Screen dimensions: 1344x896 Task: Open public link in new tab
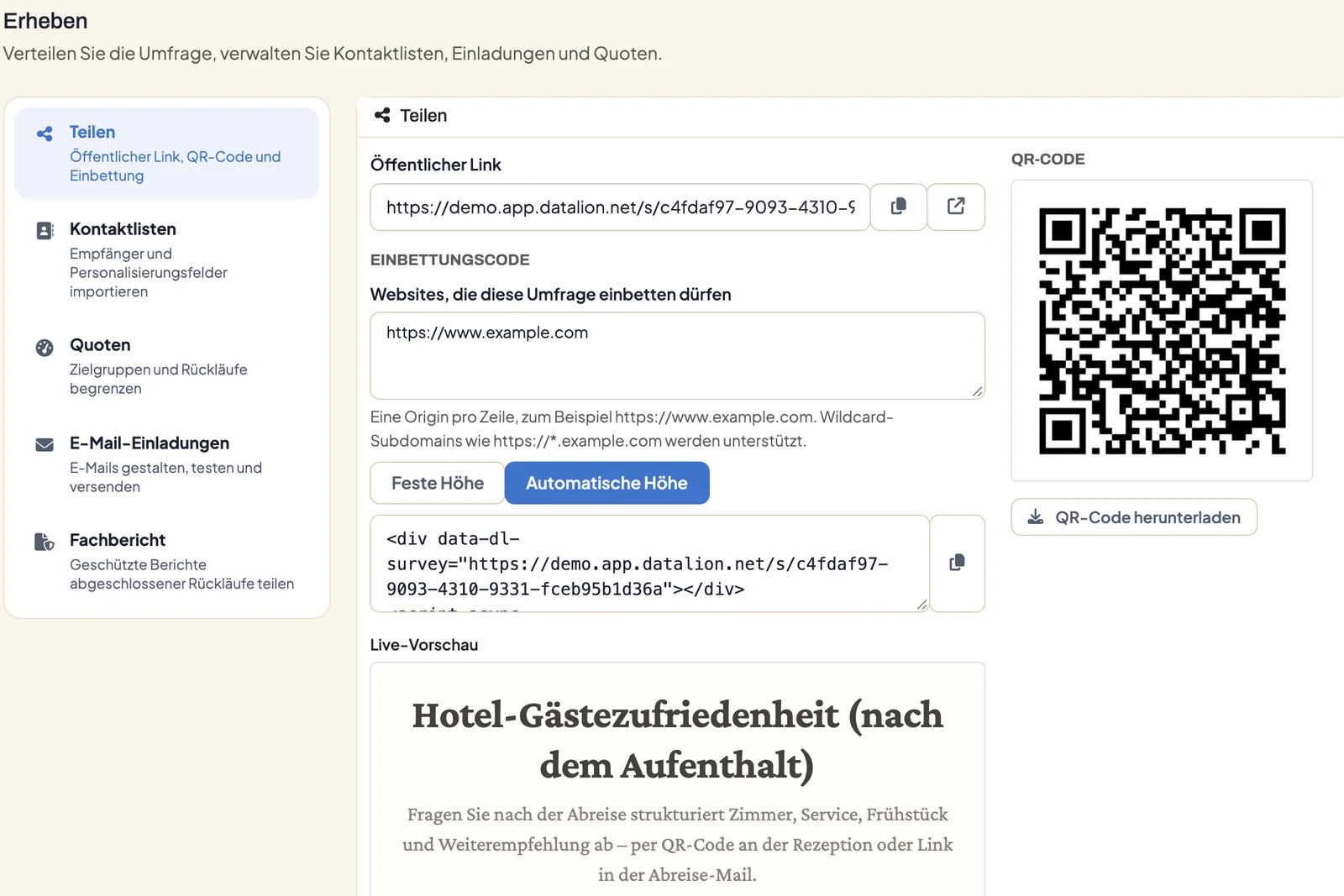click(956, 207)
